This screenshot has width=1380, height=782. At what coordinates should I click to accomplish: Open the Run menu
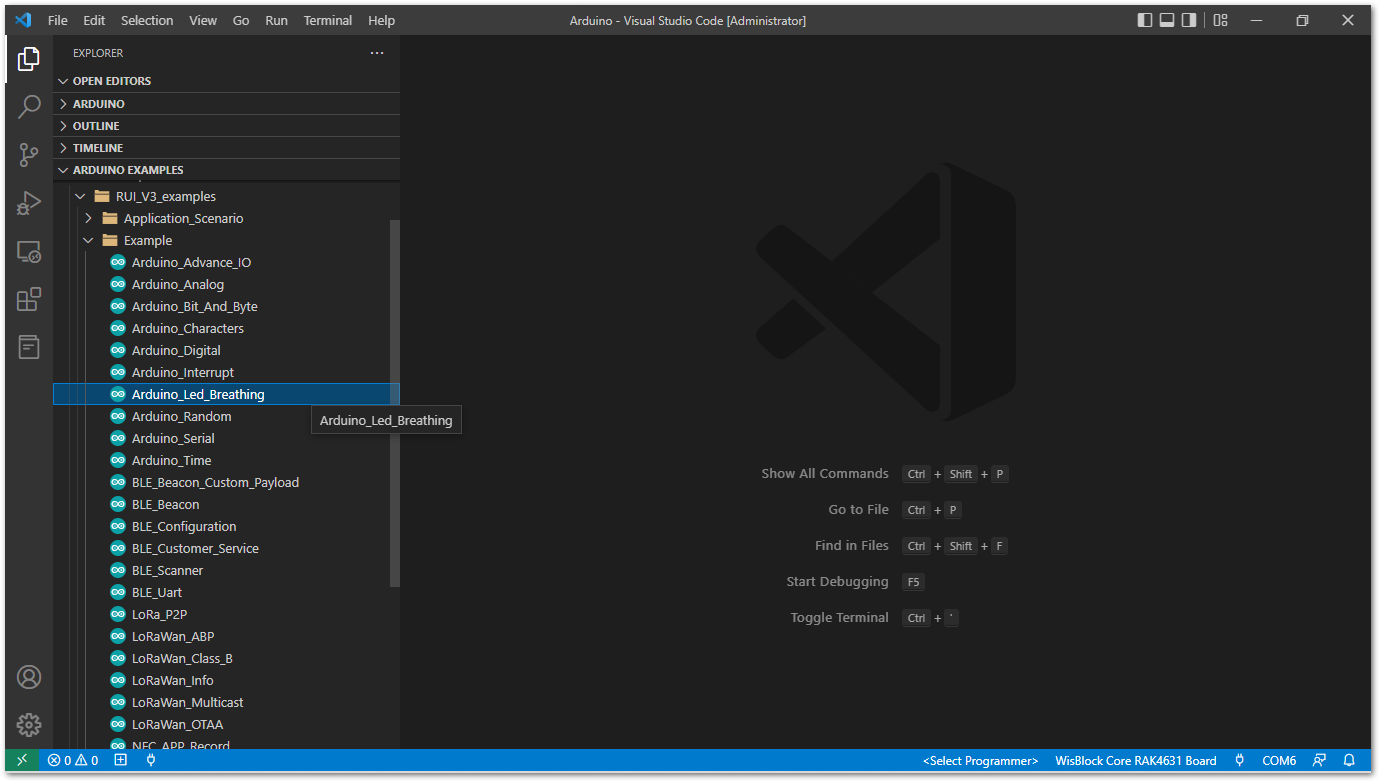click(276, 20)
